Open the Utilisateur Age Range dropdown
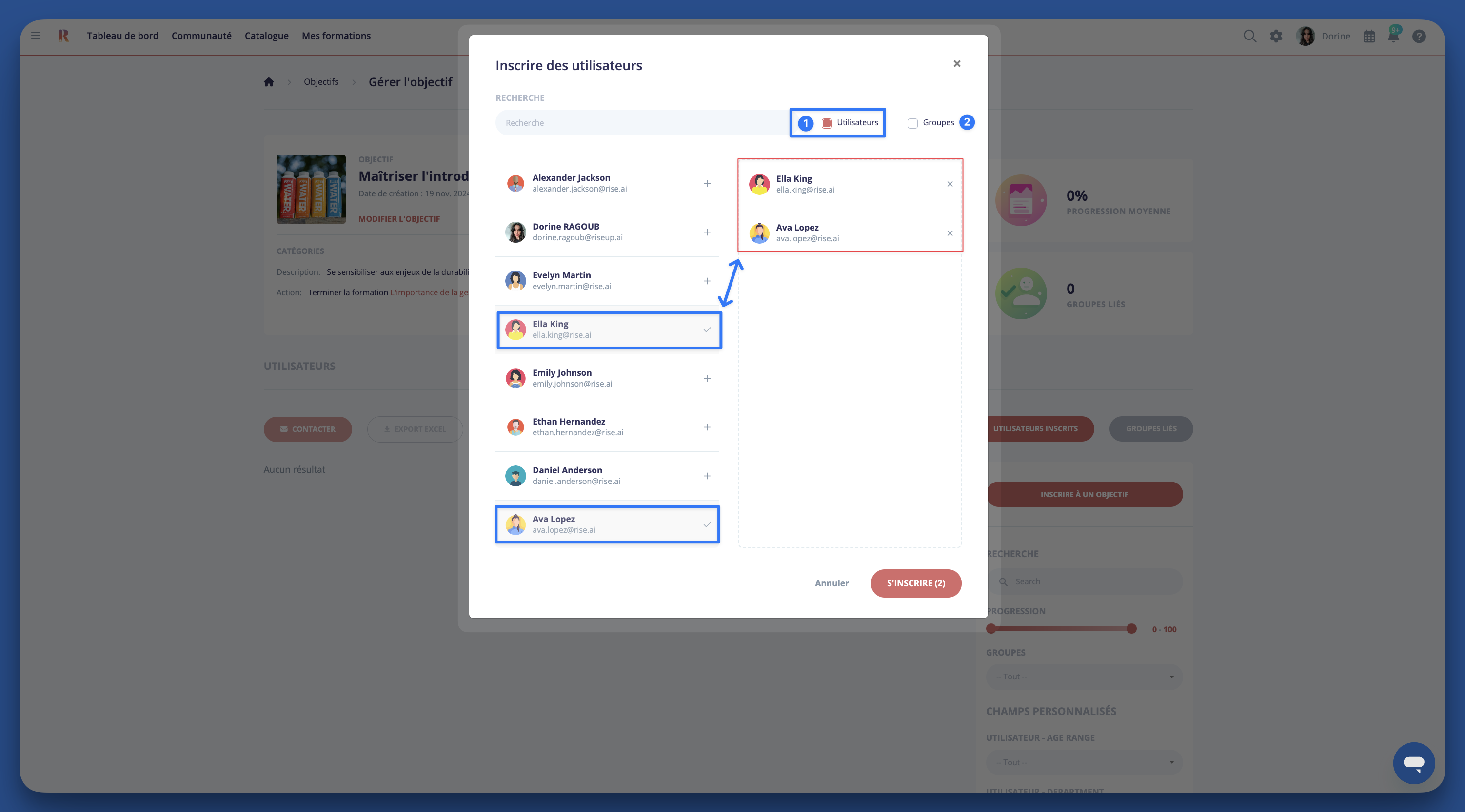1465x812 pixels. coord(1085,763)
